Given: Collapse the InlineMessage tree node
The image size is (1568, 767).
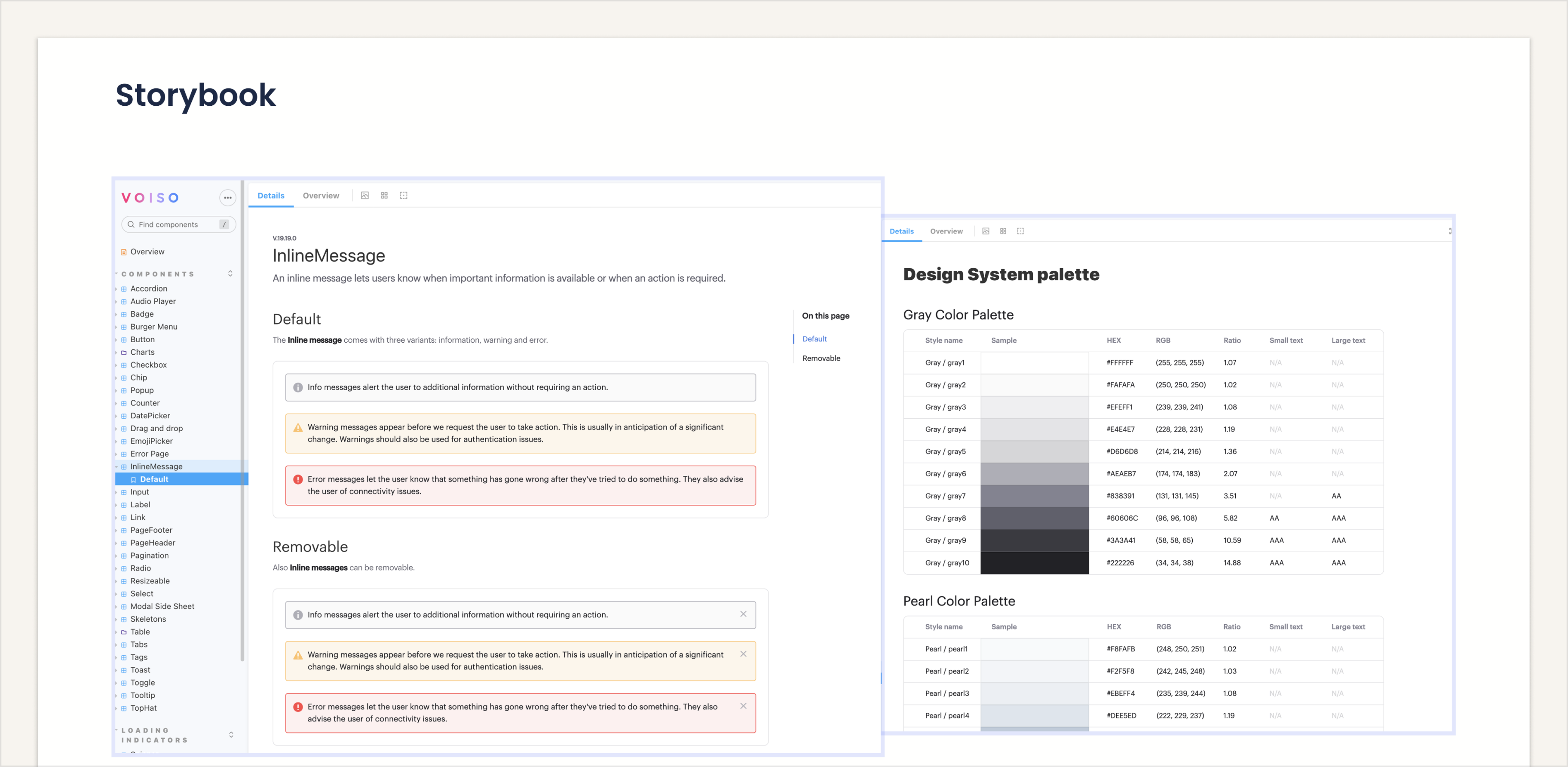Looking at the screenshot, I should point(116,467).
